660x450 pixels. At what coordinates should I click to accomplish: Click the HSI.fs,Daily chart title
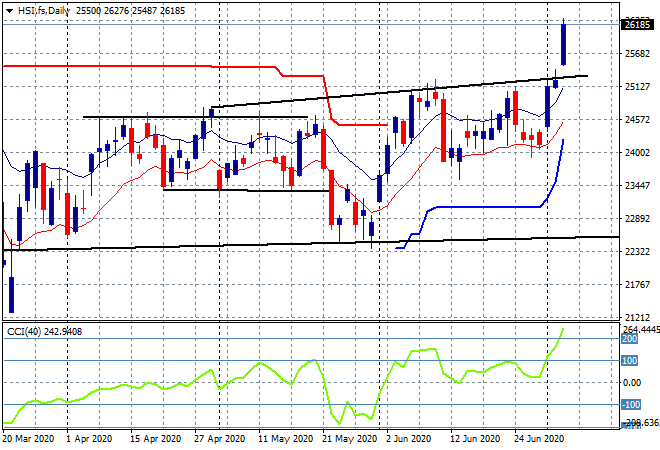tap(43, 11)
